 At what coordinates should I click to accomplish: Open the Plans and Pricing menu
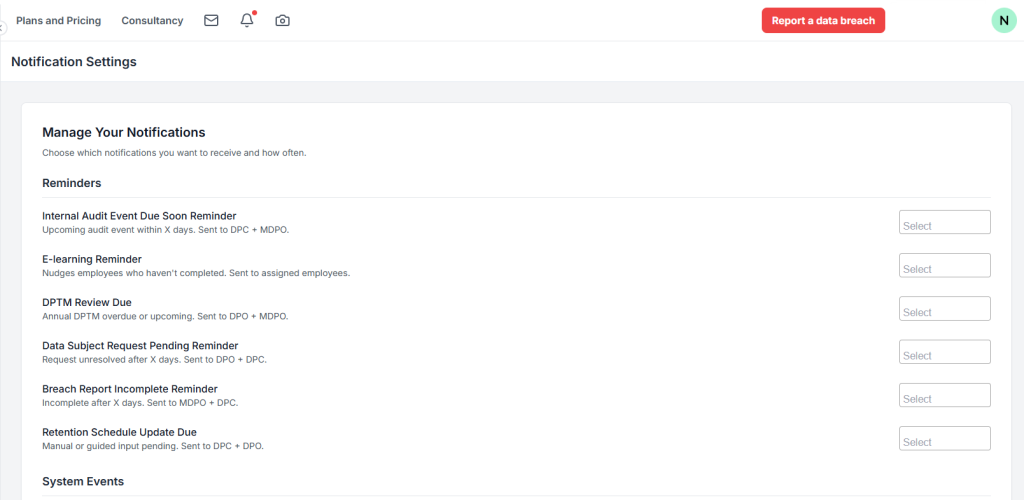58,20
